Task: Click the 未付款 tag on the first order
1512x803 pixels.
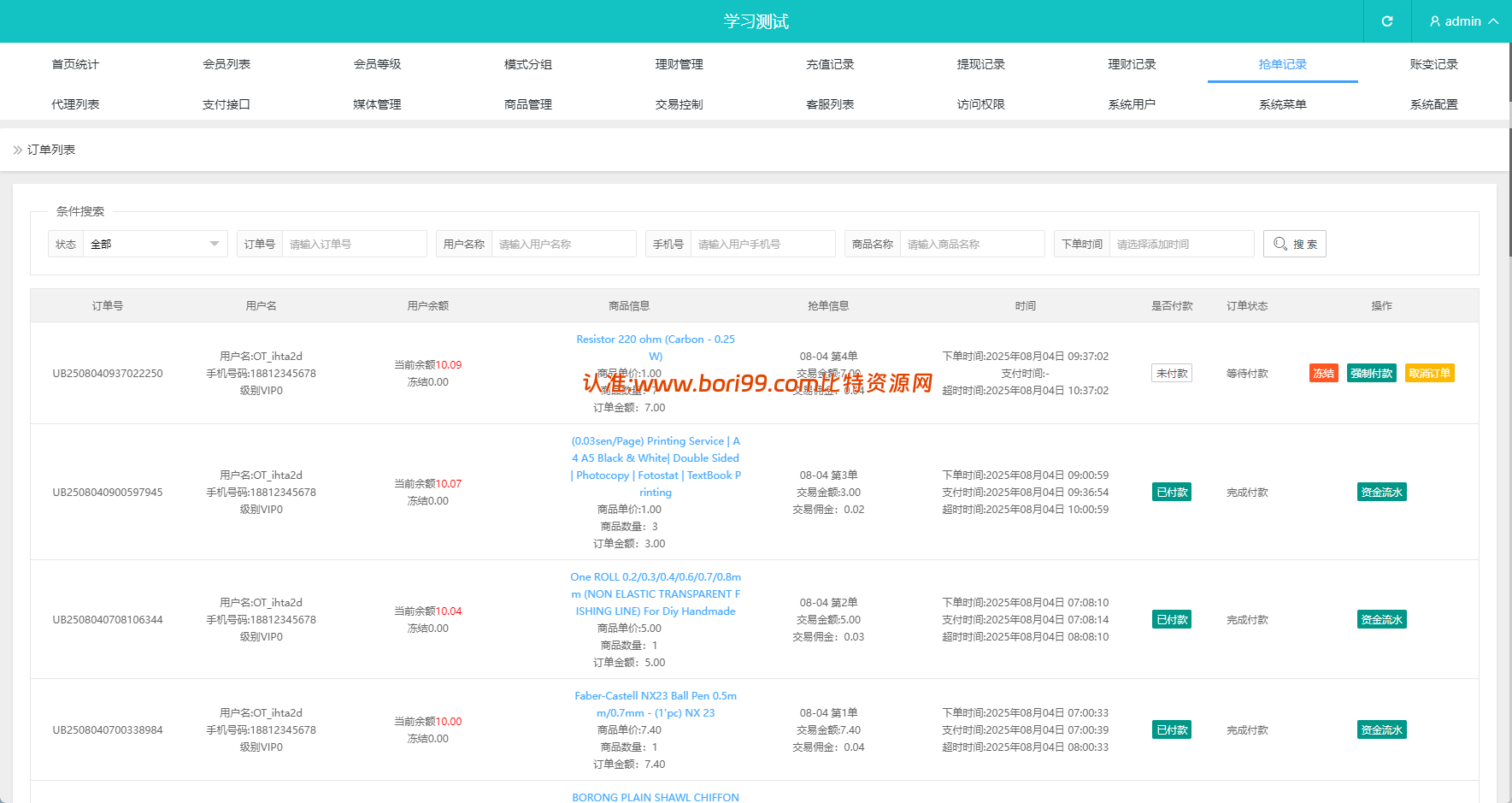Action: point(1172,373)
